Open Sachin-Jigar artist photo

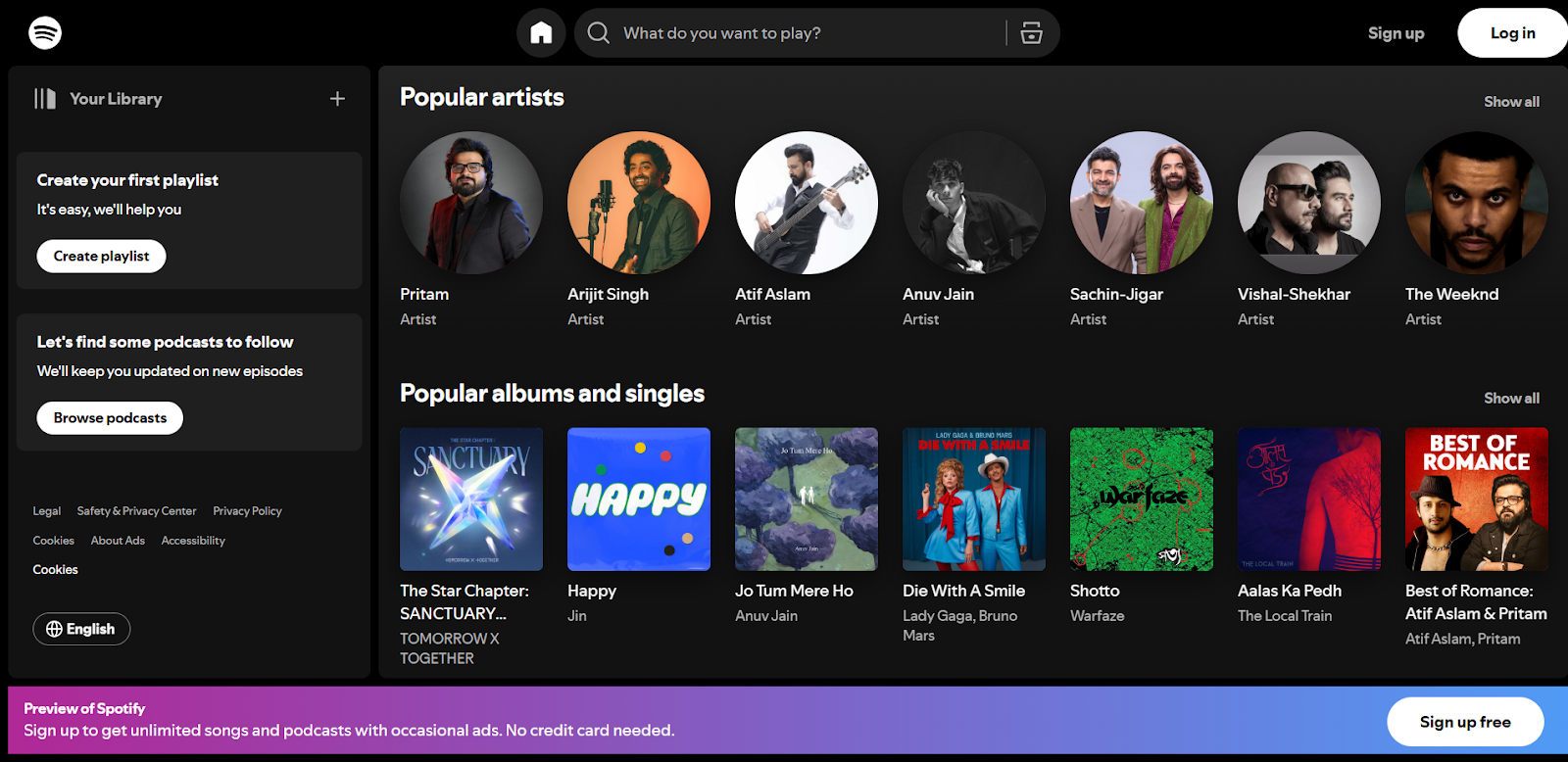pyautogui.click(x=1142, y=203)
